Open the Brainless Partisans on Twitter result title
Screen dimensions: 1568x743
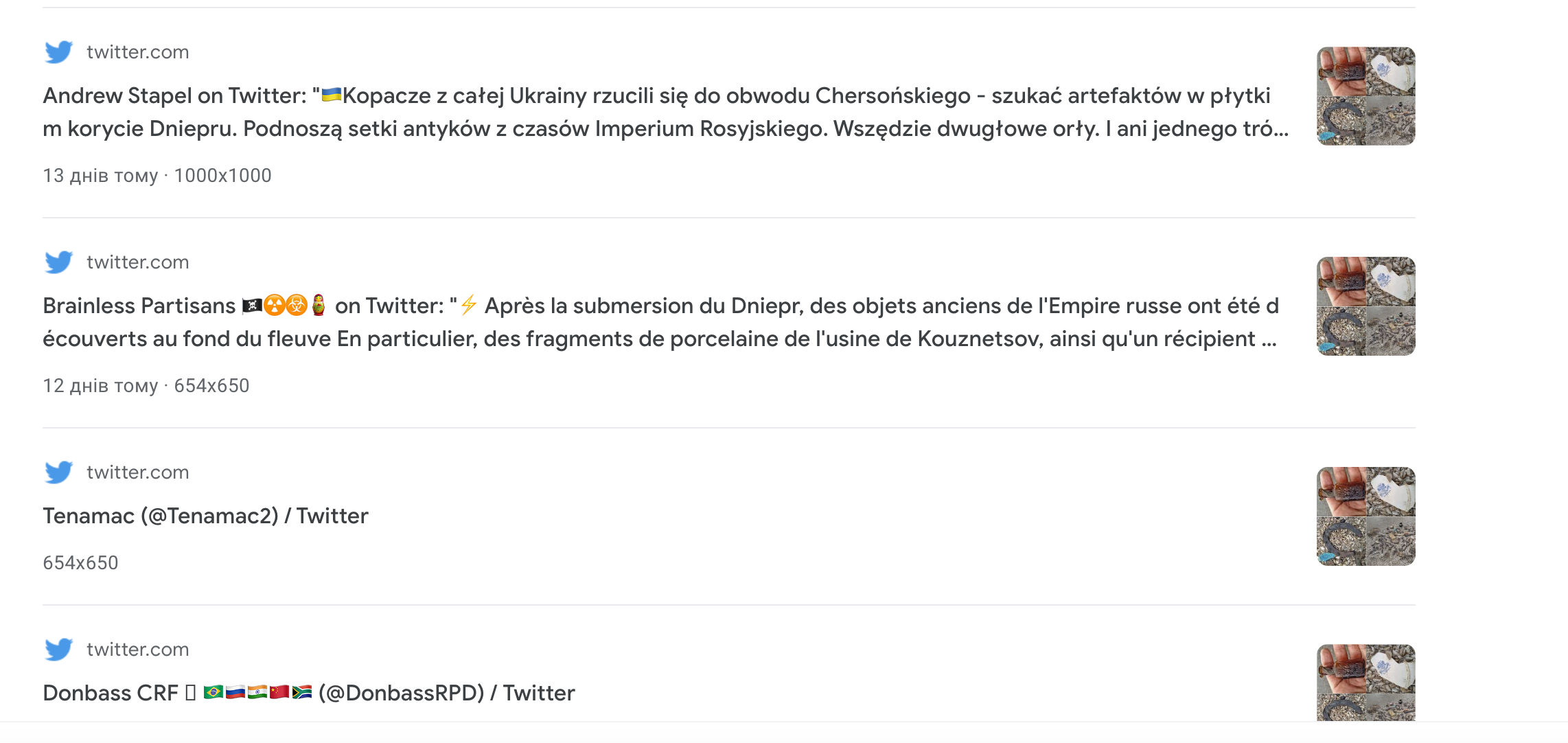point(660,322)
